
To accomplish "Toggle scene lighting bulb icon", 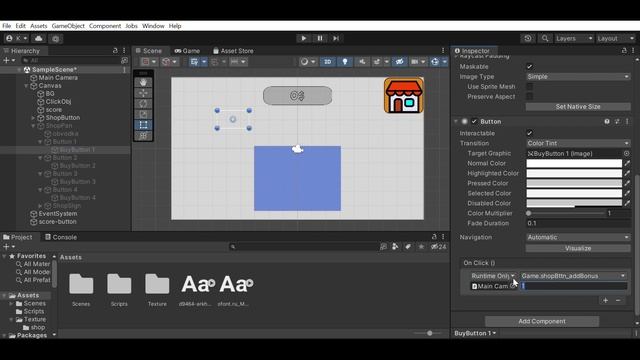I will 345,62.
